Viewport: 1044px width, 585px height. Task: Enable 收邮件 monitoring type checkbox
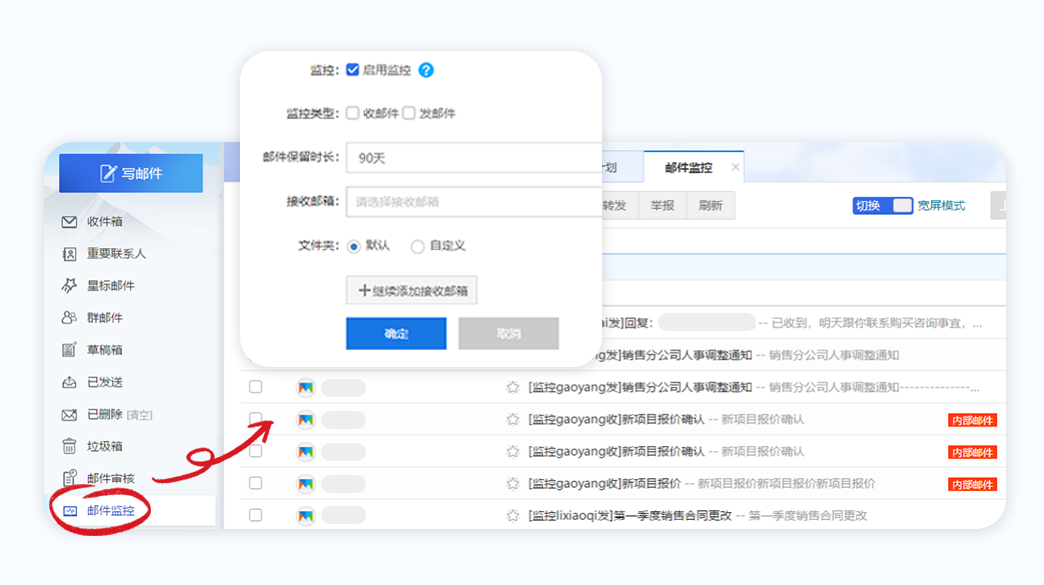[x=353, y=113]
